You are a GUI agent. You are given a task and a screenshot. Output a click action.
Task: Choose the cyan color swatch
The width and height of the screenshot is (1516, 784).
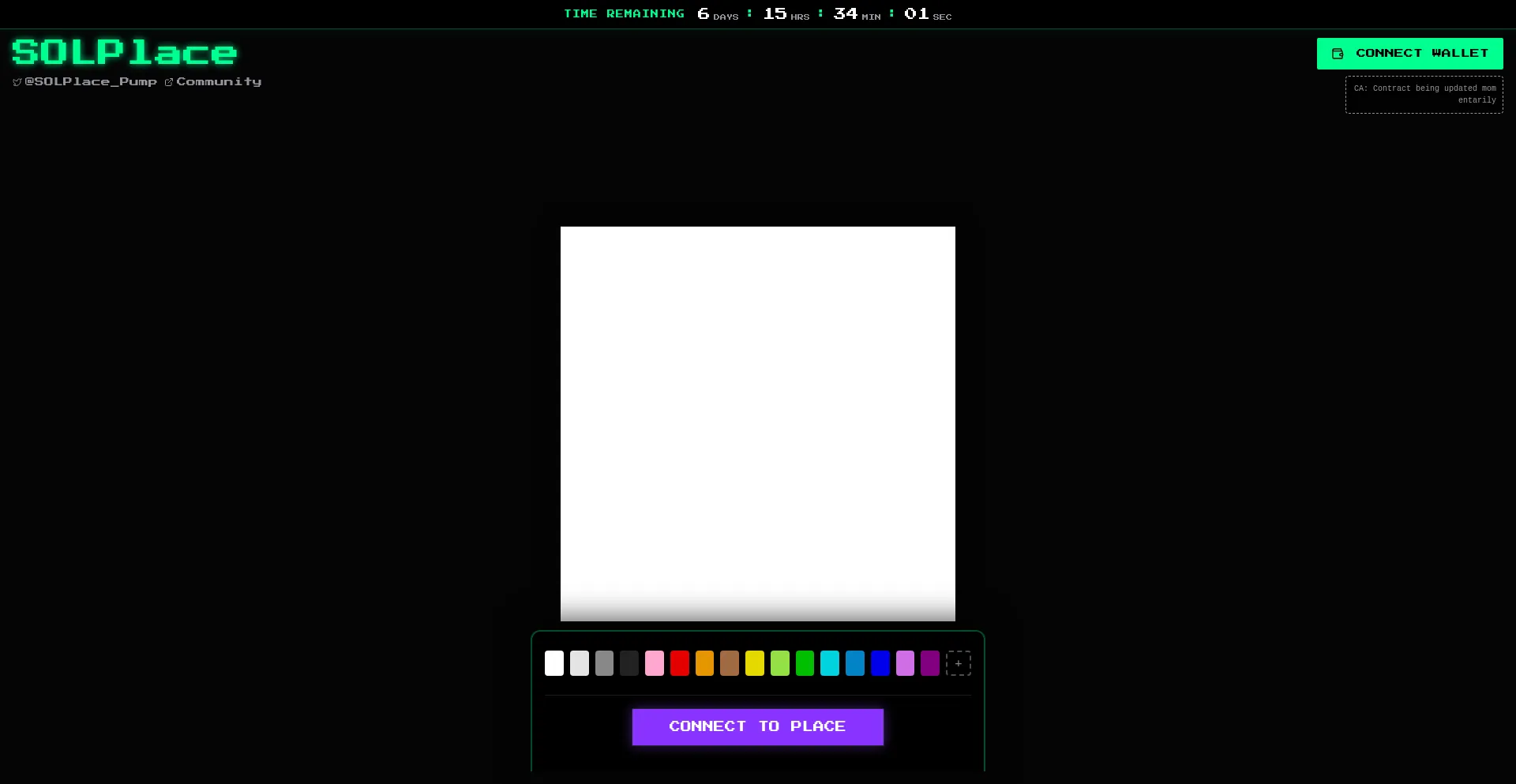(830, 663)
